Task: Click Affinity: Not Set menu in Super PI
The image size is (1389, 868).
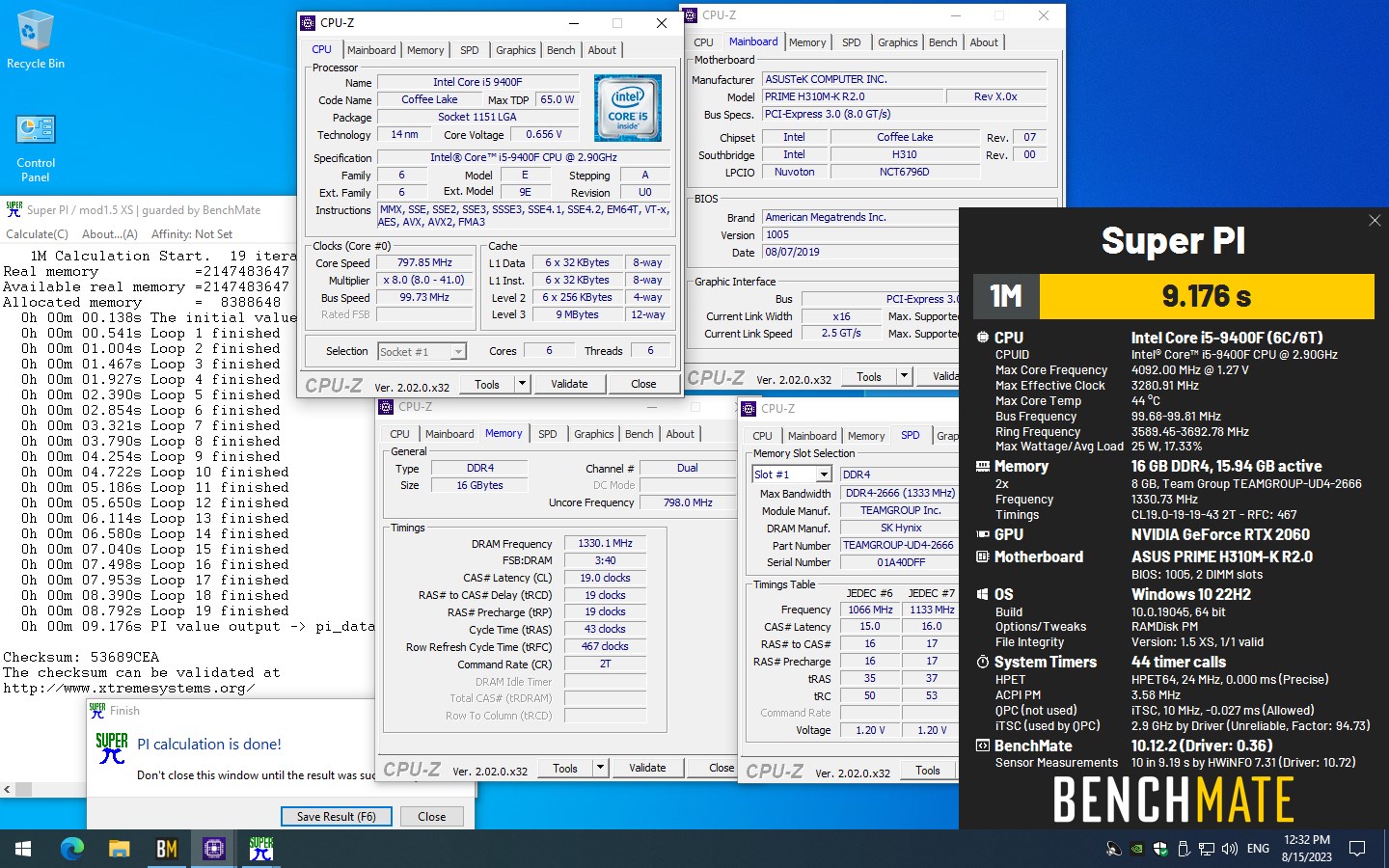Action: click(192, 234)
